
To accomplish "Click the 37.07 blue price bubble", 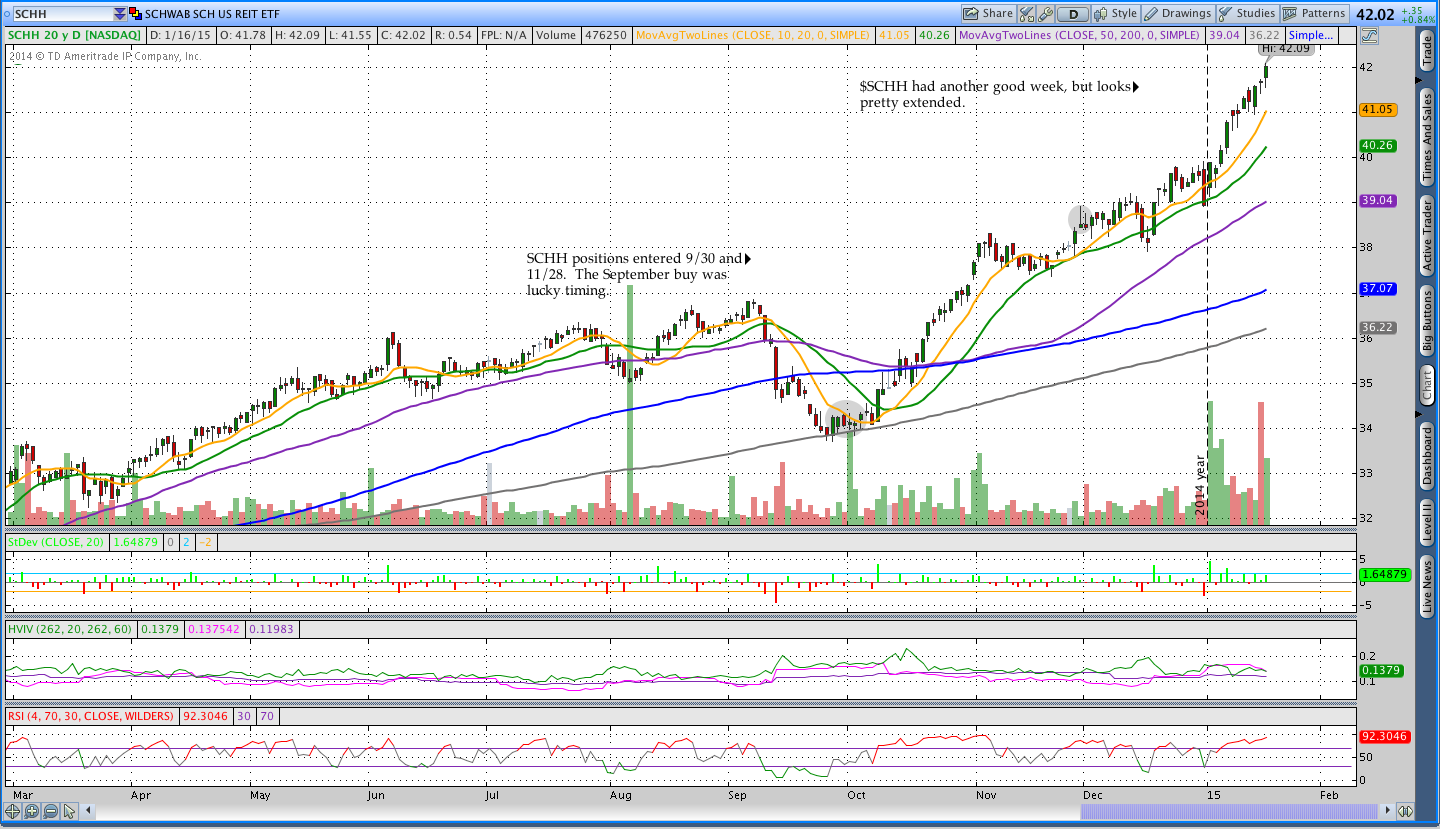I will pyautogui.click(x=1378, y=288).
